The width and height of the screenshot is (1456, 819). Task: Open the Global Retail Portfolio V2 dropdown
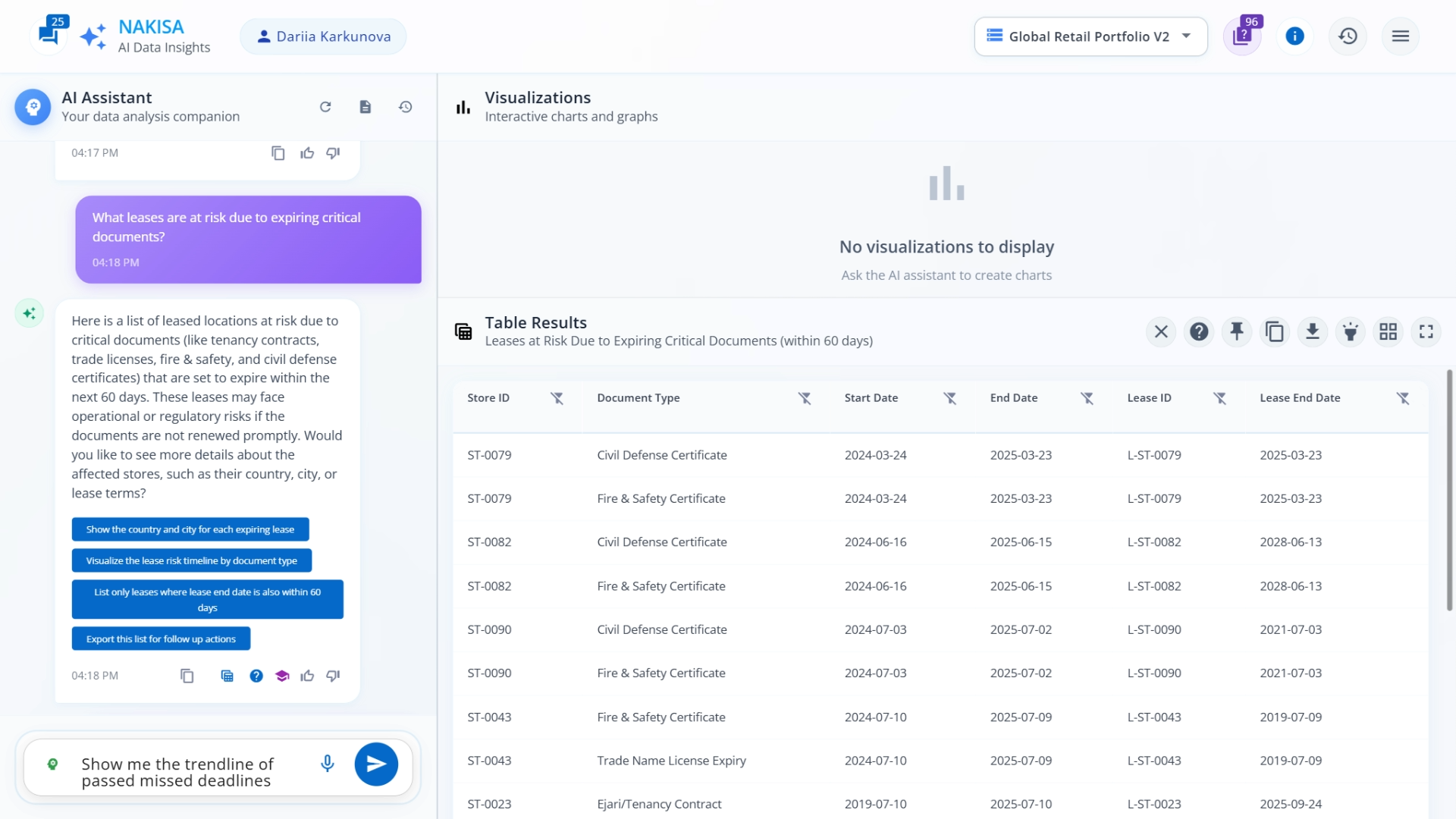coord(1090,36)
